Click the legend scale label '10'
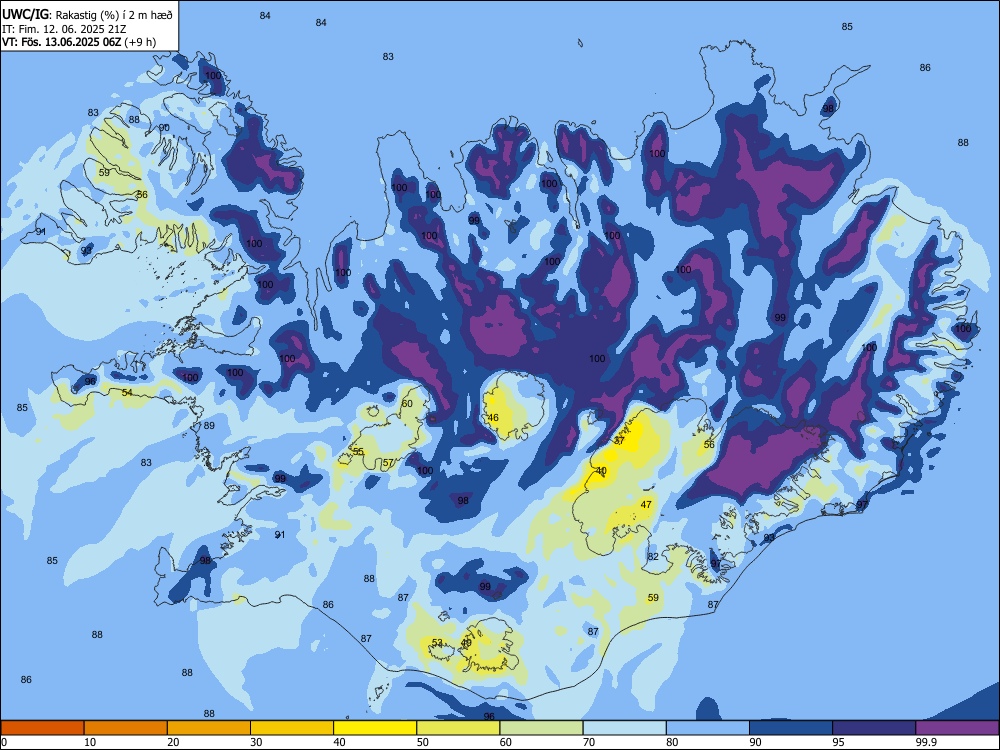The width and height of the screenshot is (1000, 750). click(x=90, y=742)
